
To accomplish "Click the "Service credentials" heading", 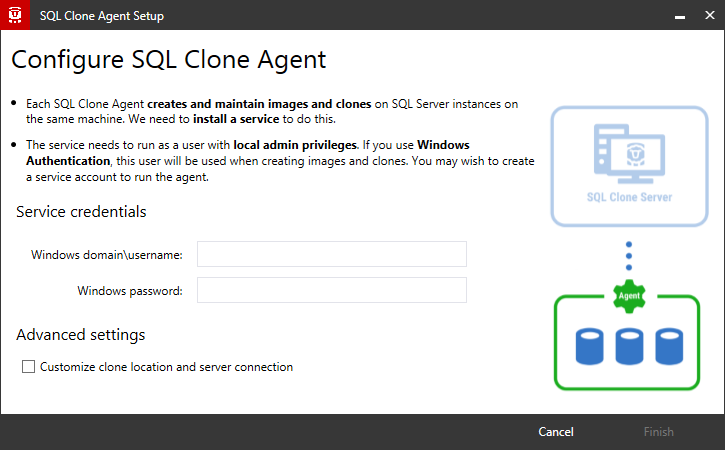I will click(81, 212).
